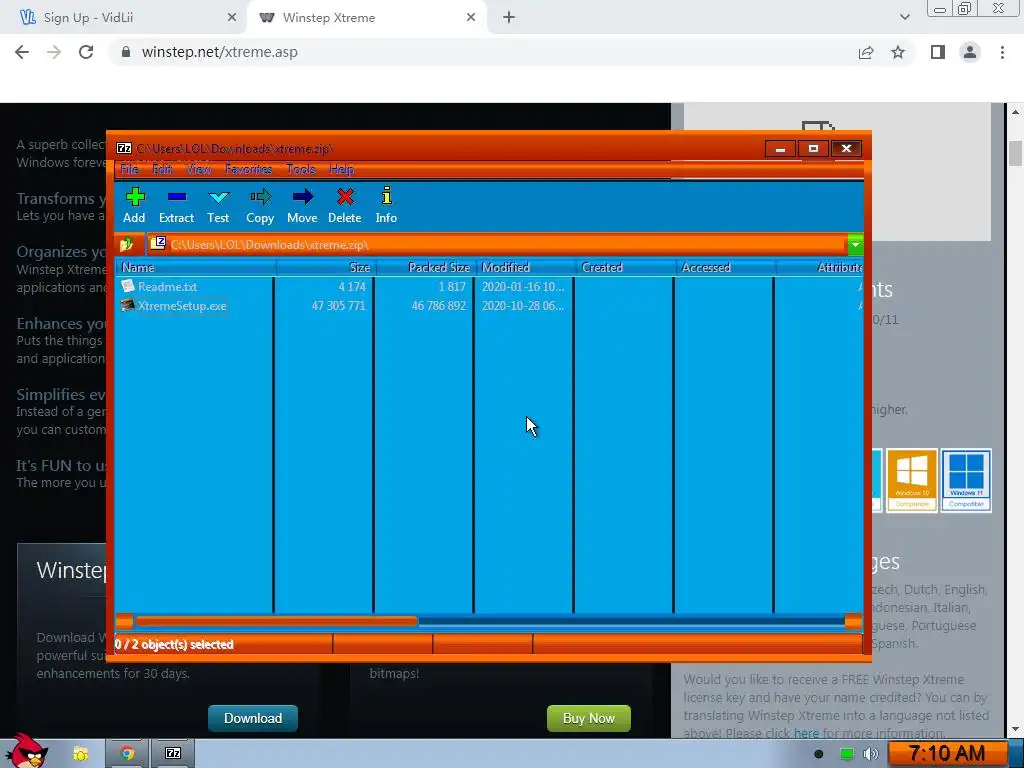Click the red Delete icon

pos(345,205)
